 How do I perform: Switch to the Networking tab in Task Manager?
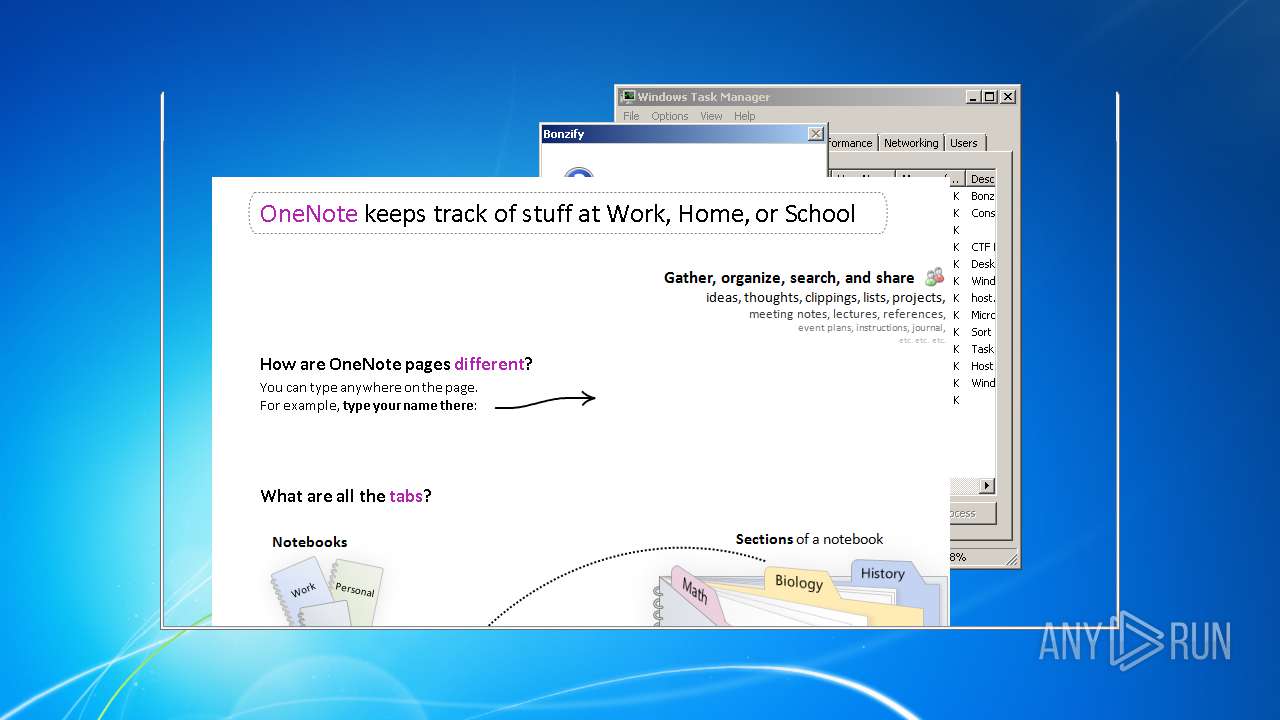pos(911,143)
